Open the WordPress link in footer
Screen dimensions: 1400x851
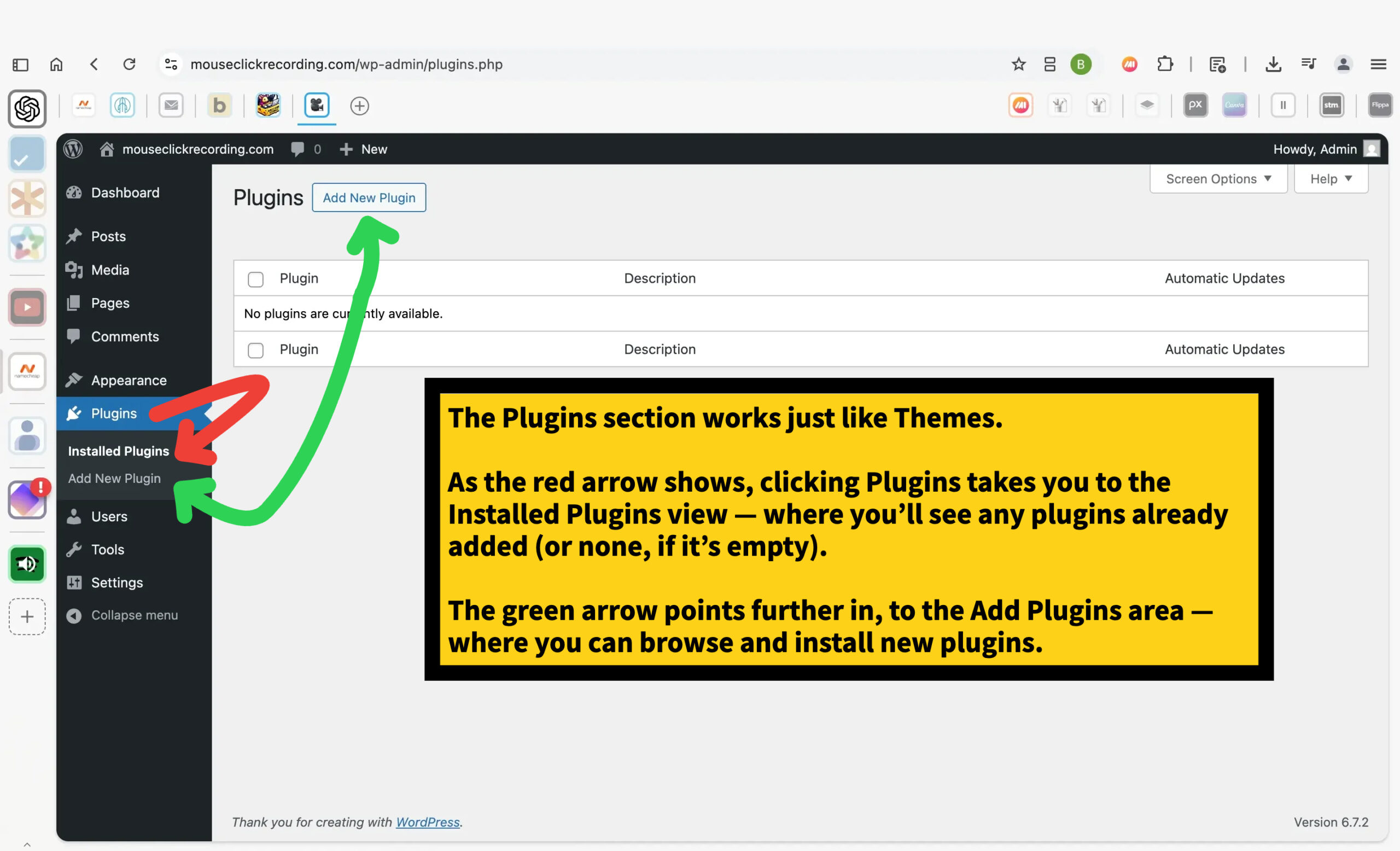pos(427,822)
